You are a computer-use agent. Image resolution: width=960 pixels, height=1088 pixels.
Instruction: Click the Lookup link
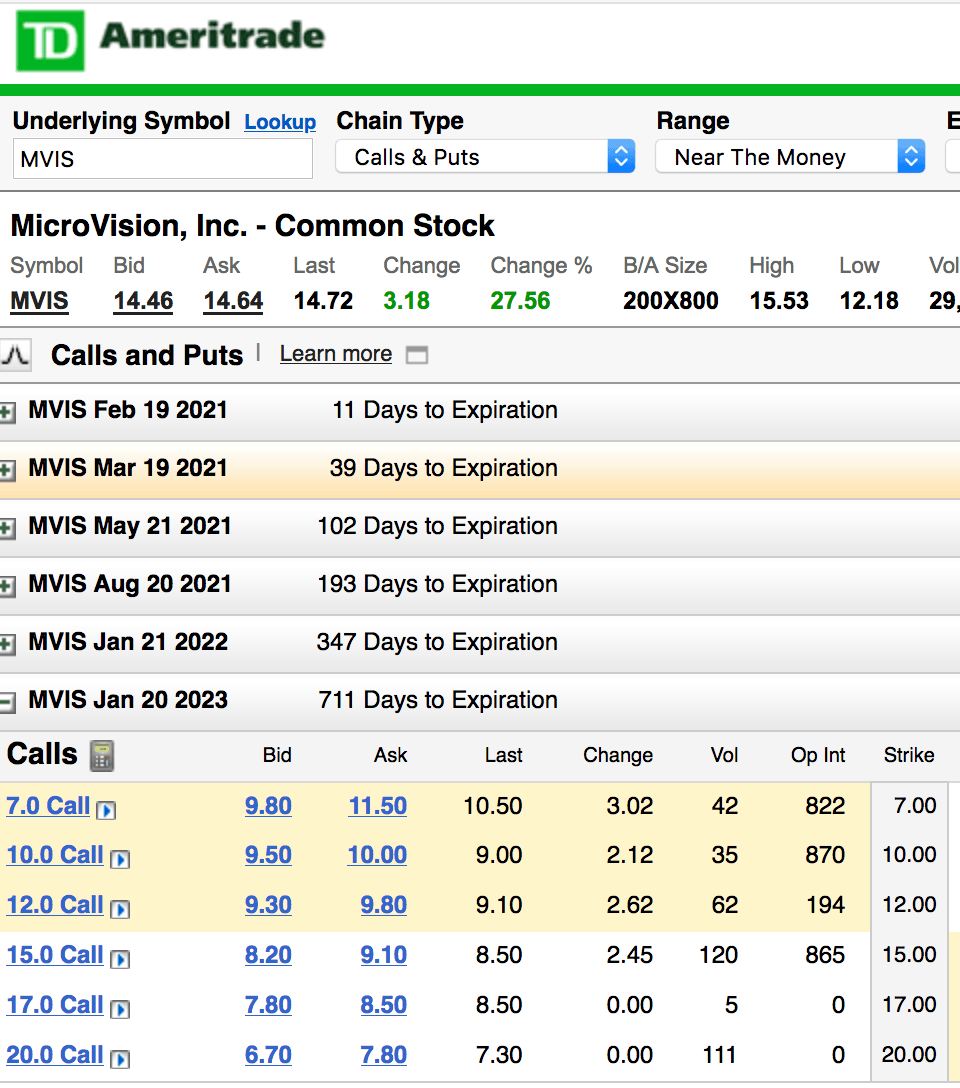tap(280, 122)
